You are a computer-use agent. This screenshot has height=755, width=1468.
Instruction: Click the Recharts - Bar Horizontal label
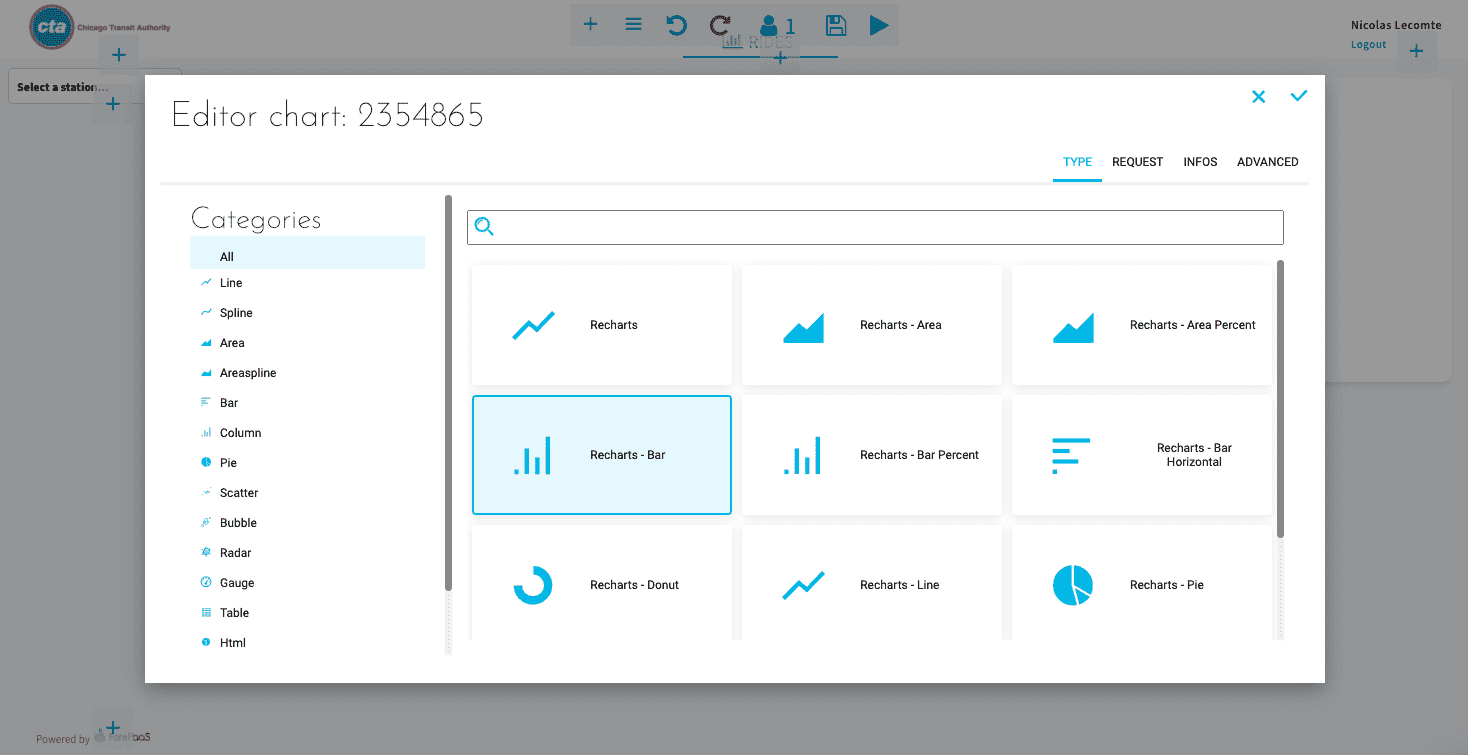tap(1194, 455)
